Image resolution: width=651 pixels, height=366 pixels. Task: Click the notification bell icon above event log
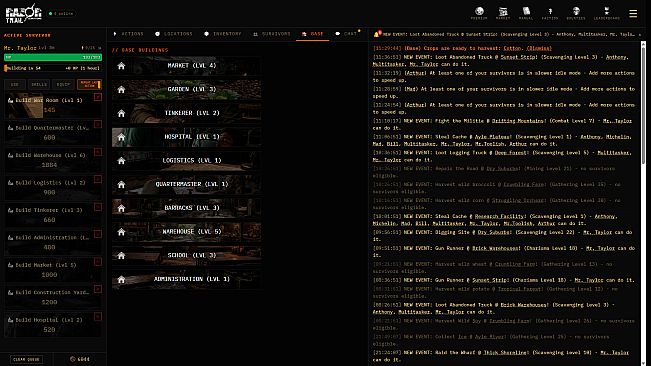pos(377,34)
